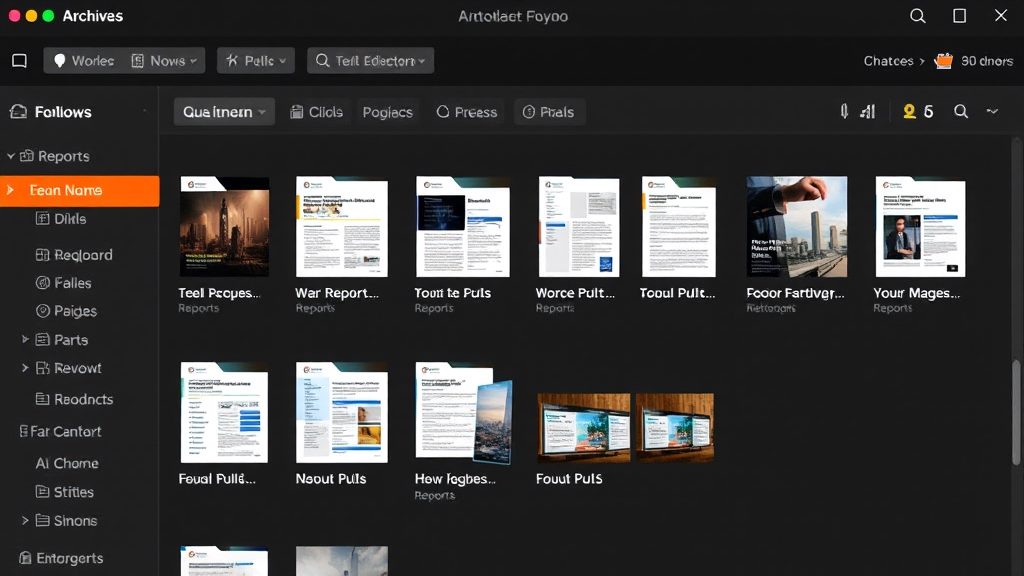Switch to the Preess tab
This screenshot has width=1024, height=576.
click(467, 112)
